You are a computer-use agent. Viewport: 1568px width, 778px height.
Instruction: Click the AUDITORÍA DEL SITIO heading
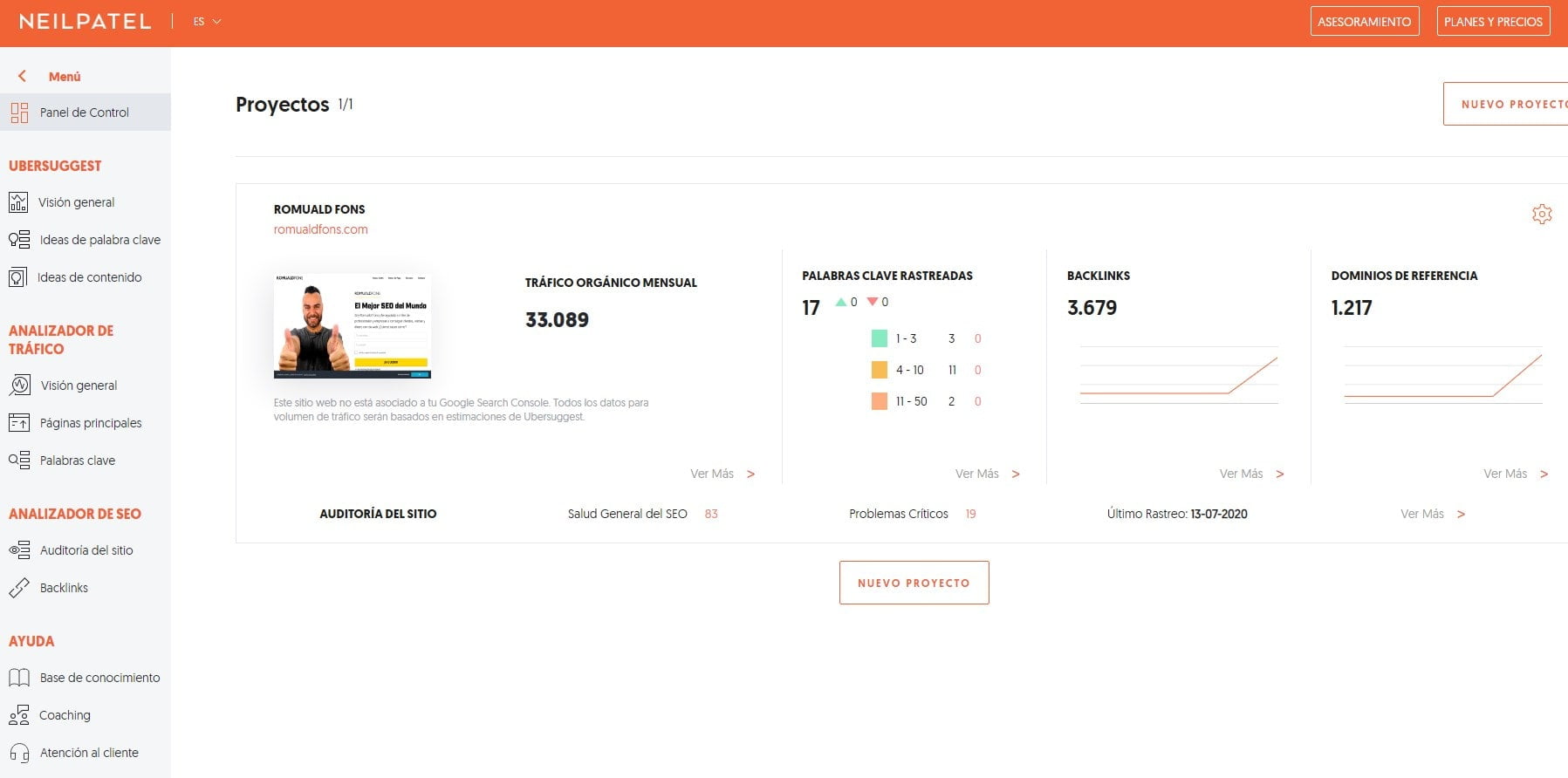[378, 514]
